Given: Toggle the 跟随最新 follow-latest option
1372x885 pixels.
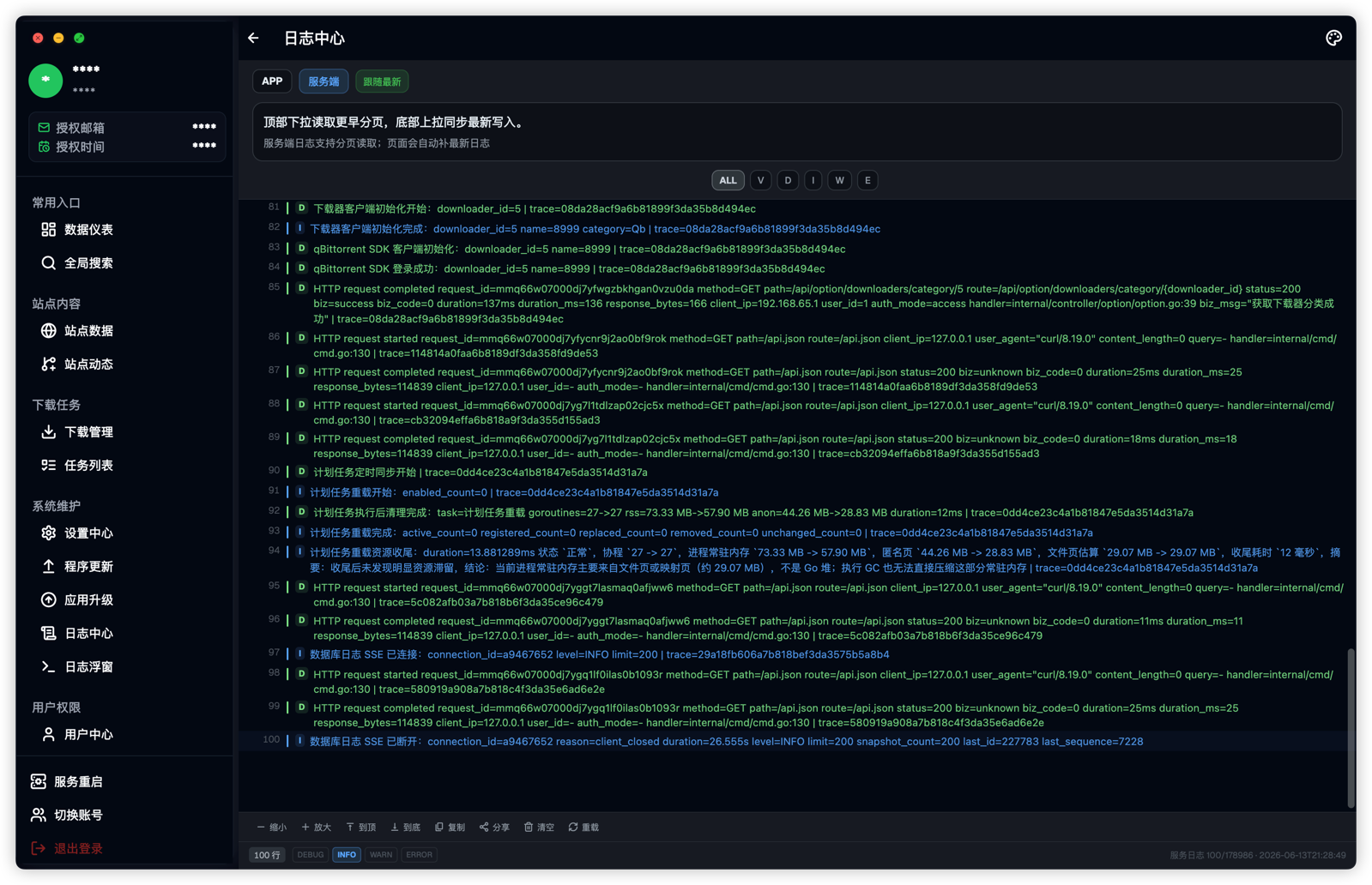Looking at the screenshot, I should pyautogui.click(x=382, y=81).
